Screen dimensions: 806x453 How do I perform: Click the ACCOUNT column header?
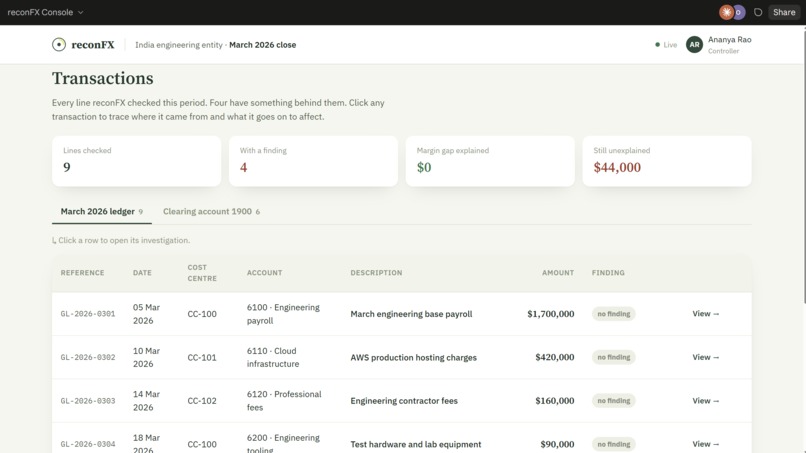tap(264, 273)
